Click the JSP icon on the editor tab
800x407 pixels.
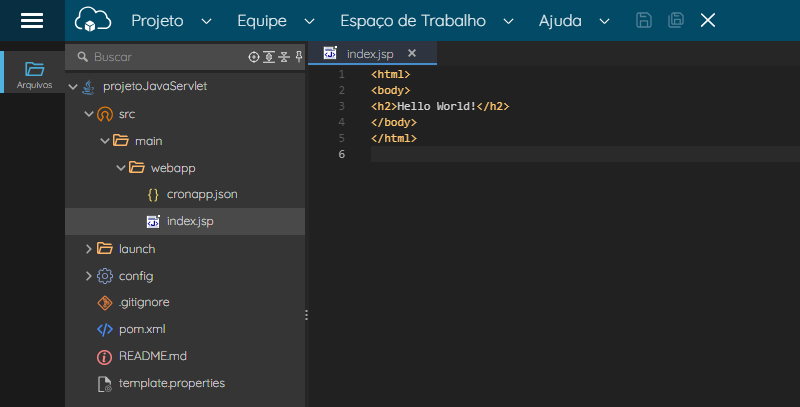[x=330, y=53]
